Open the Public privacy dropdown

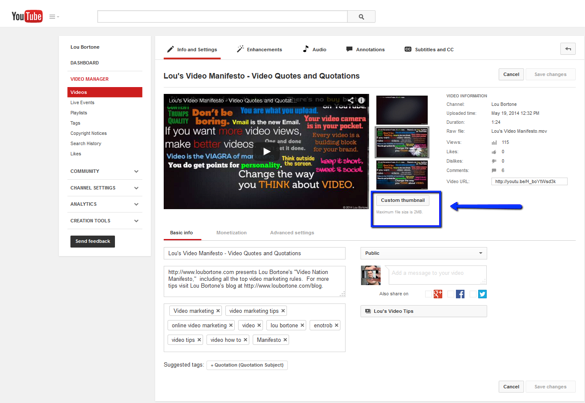pyautogui.click(x=423, y=253)
